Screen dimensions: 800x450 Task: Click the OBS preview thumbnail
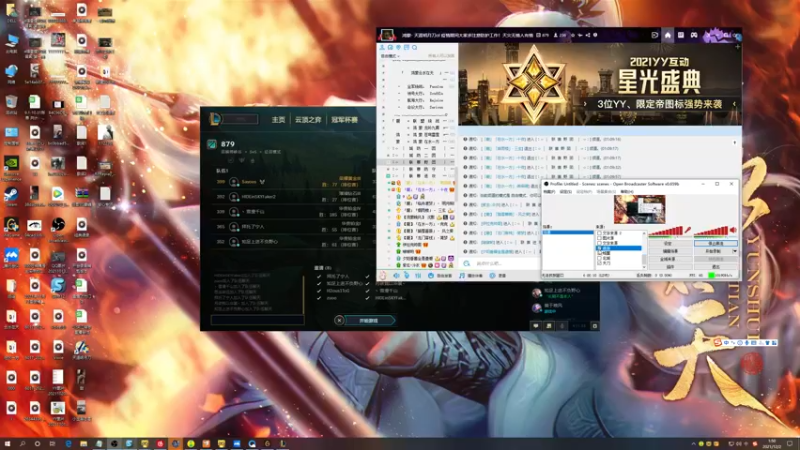click(640, 209)
